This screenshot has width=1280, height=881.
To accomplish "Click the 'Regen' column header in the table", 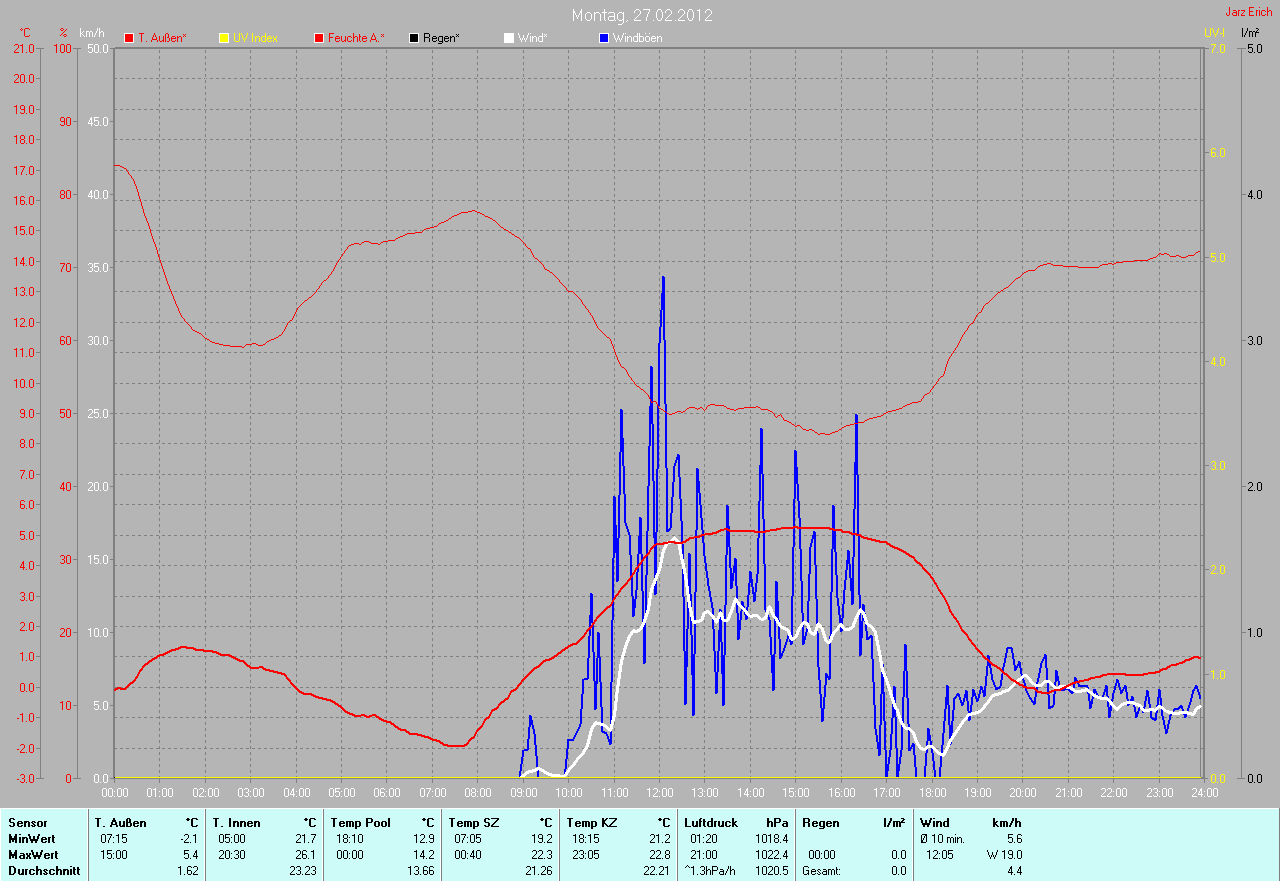I will coord(820,823).
